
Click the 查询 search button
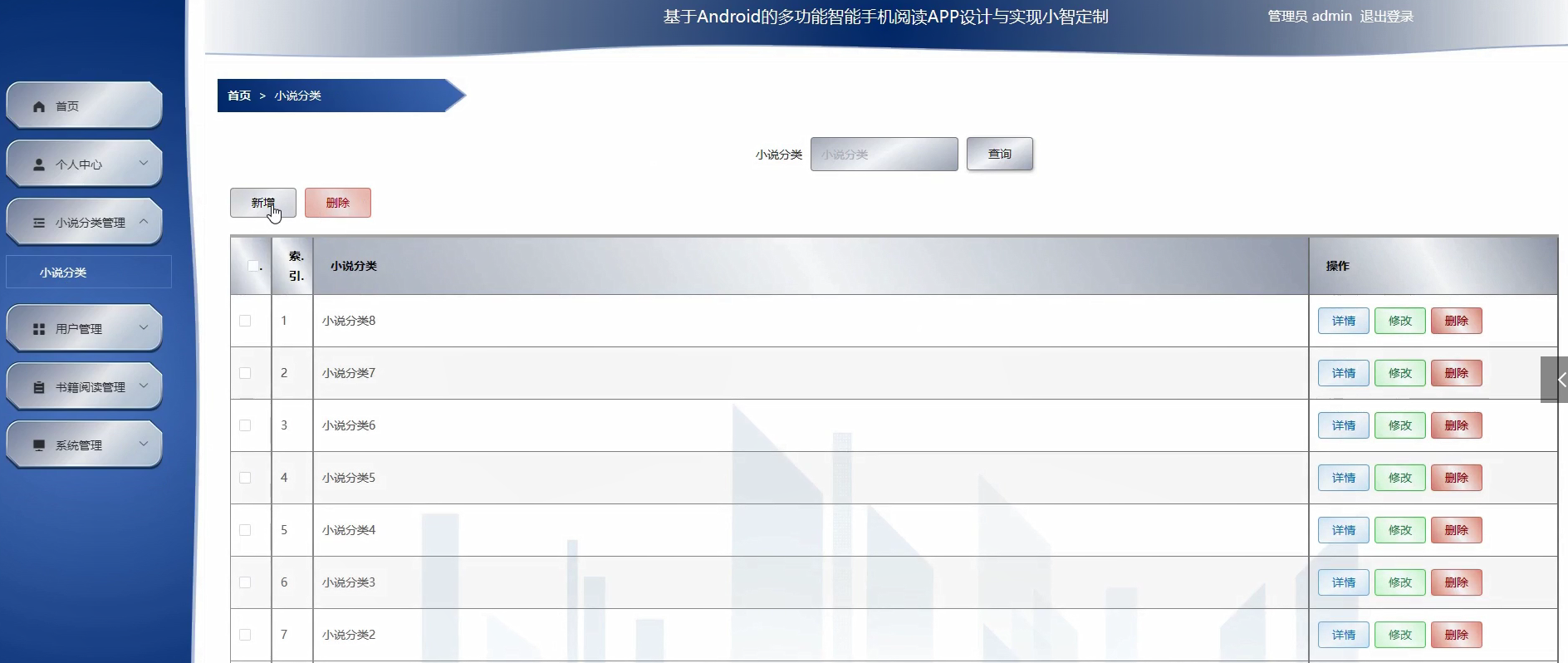1000,154
